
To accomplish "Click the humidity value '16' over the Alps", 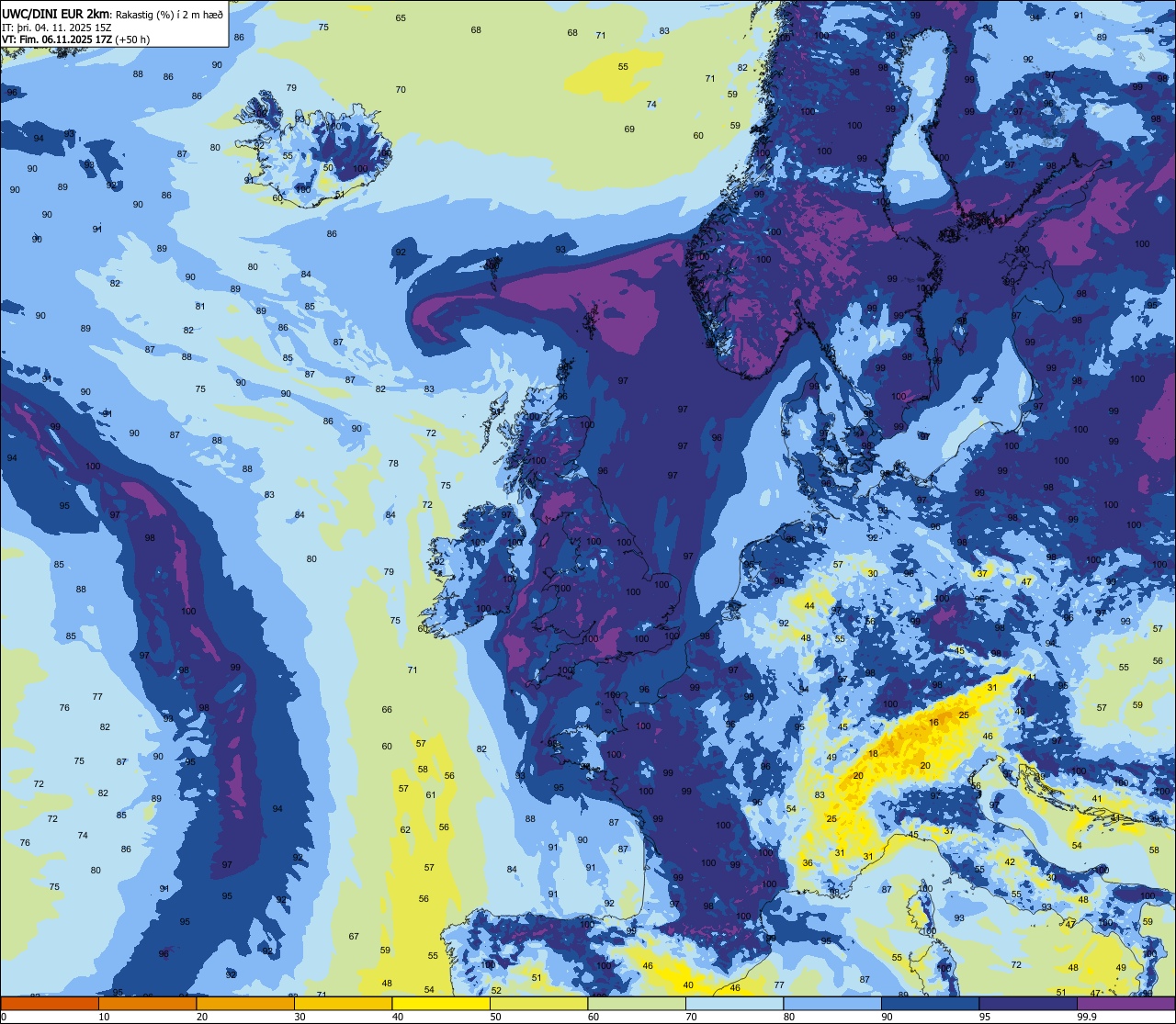I will click(933, 723).
